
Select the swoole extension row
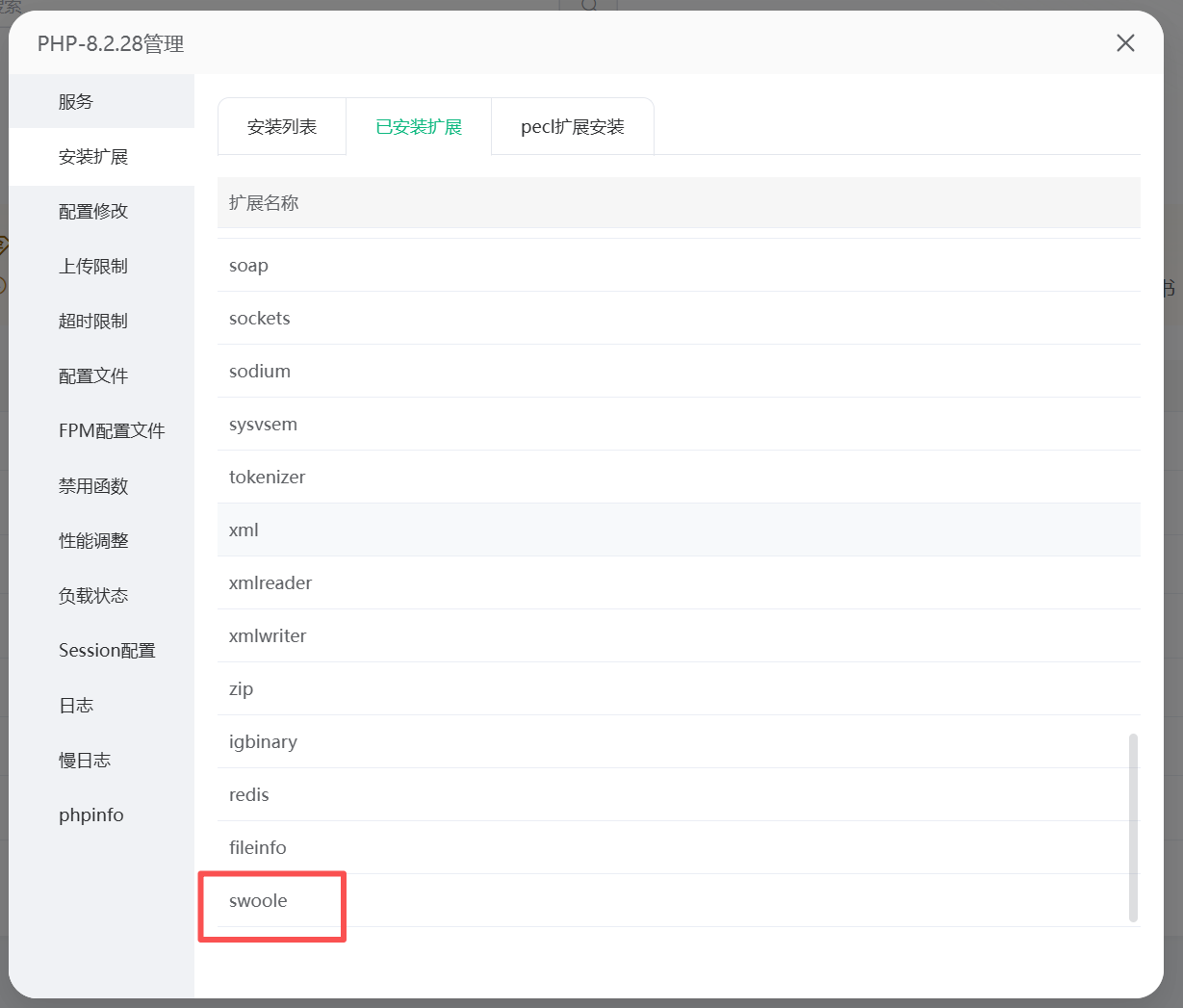click(x=258, y=901)
